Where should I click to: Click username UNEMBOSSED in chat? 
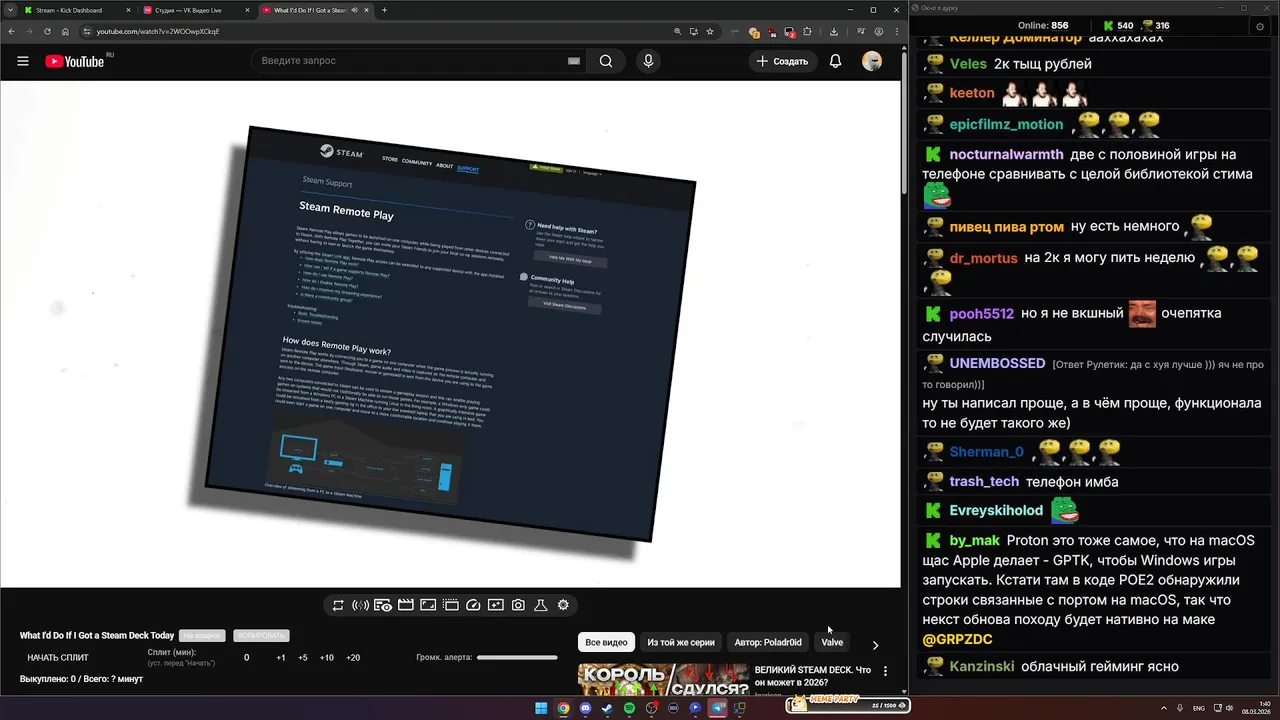(997, 364)
